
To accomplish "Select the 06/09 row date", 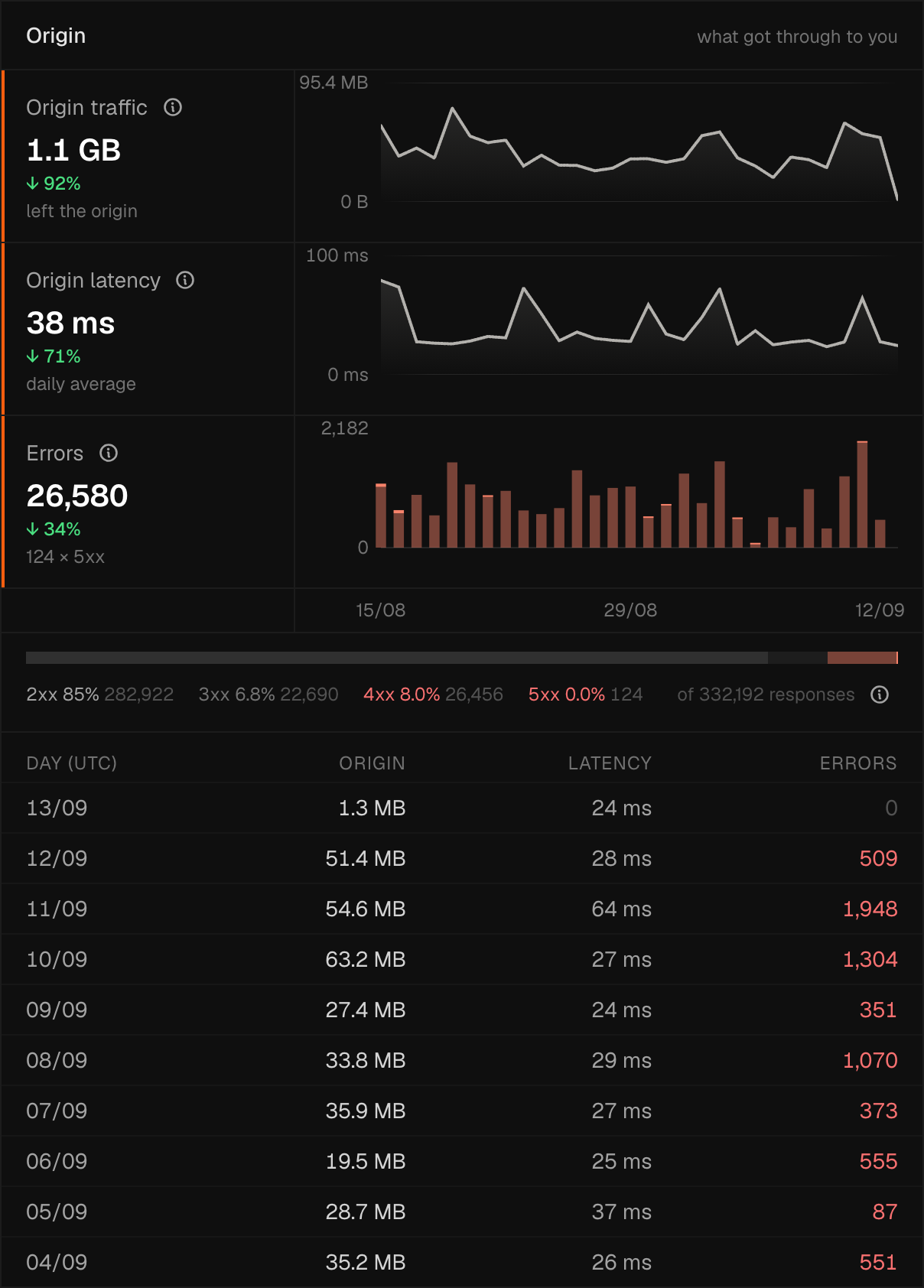I will (x=57, y=1161).
